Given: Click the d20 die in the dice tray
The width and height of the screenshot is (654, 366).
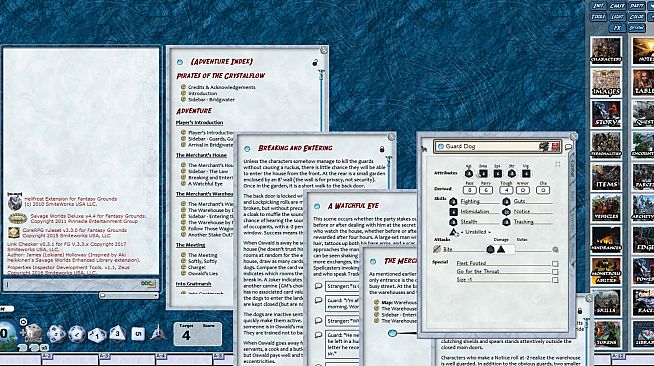Looking at the screenshot, I should 56,334.
